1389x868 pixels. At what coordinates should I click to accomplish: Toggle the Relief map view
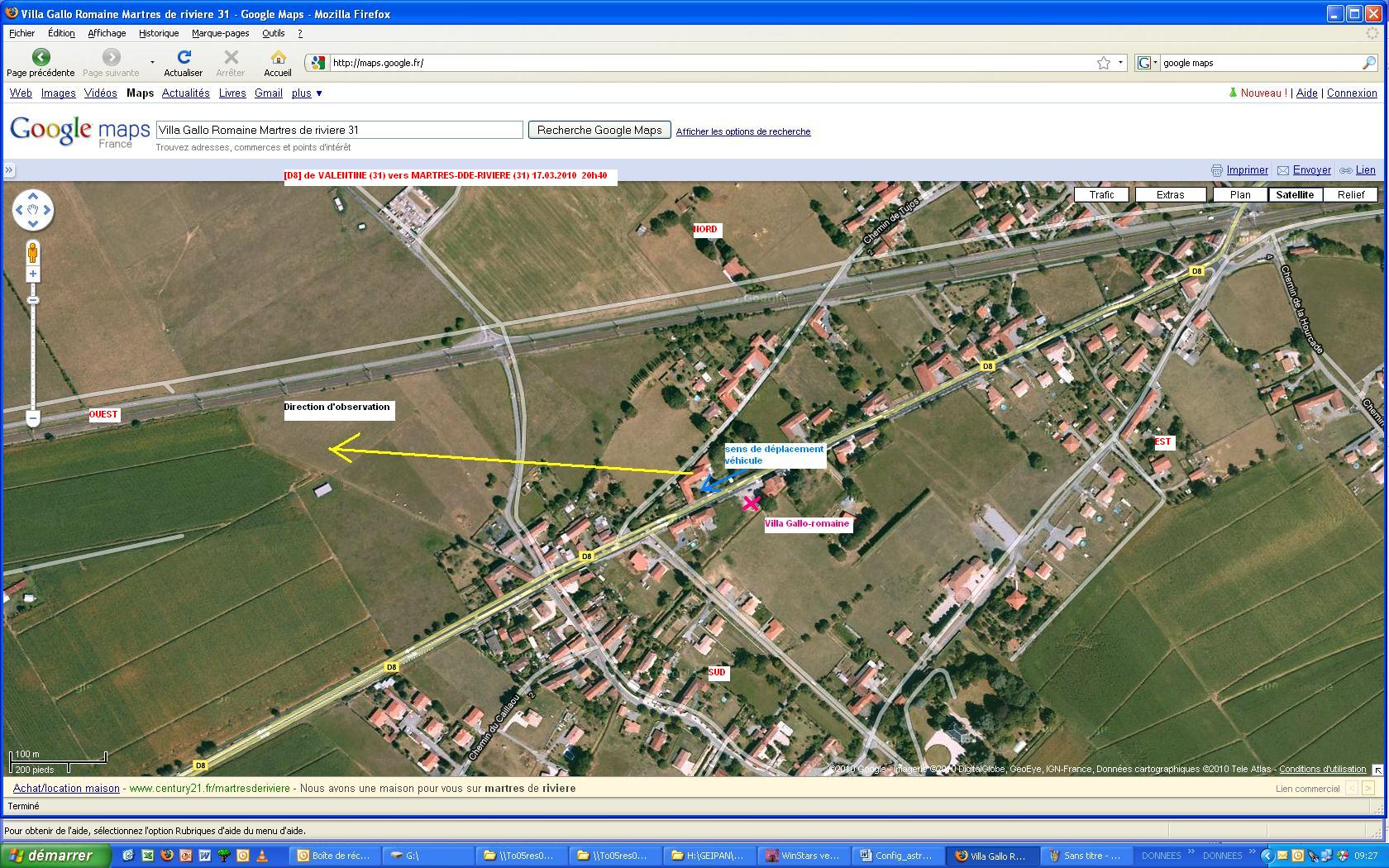click(1350, 195)
